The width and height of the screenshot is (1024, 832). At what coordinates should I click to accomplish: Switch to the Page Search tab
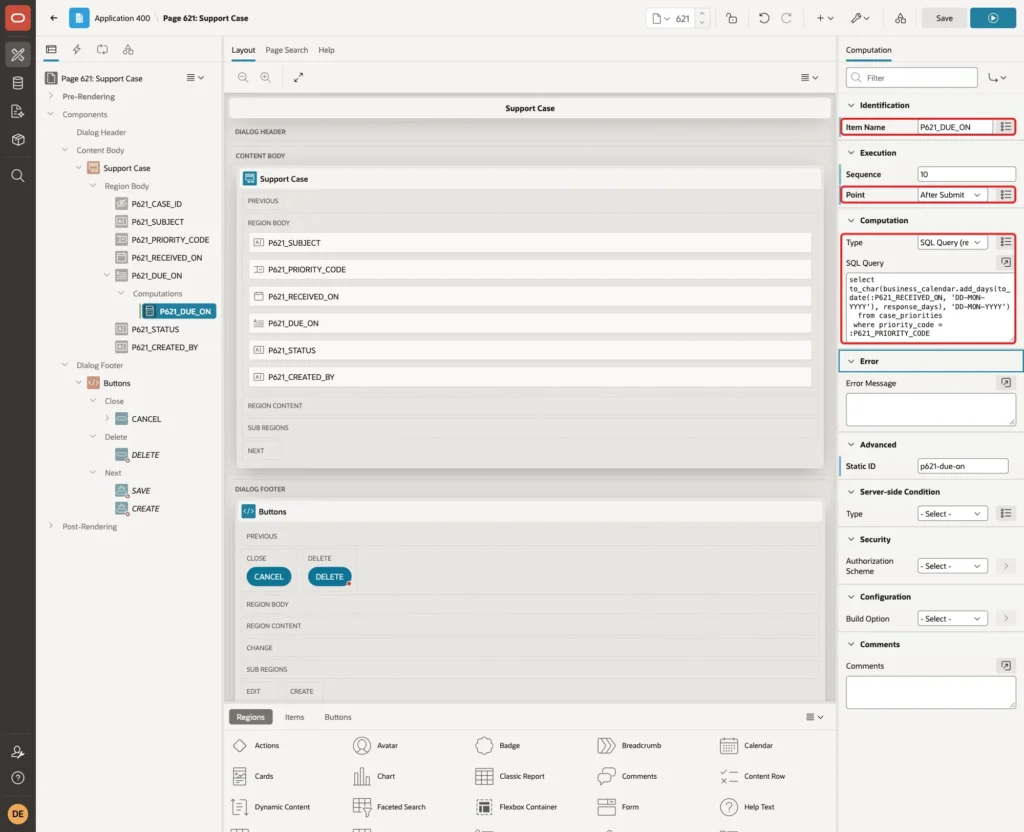click(x=287, y=50)
